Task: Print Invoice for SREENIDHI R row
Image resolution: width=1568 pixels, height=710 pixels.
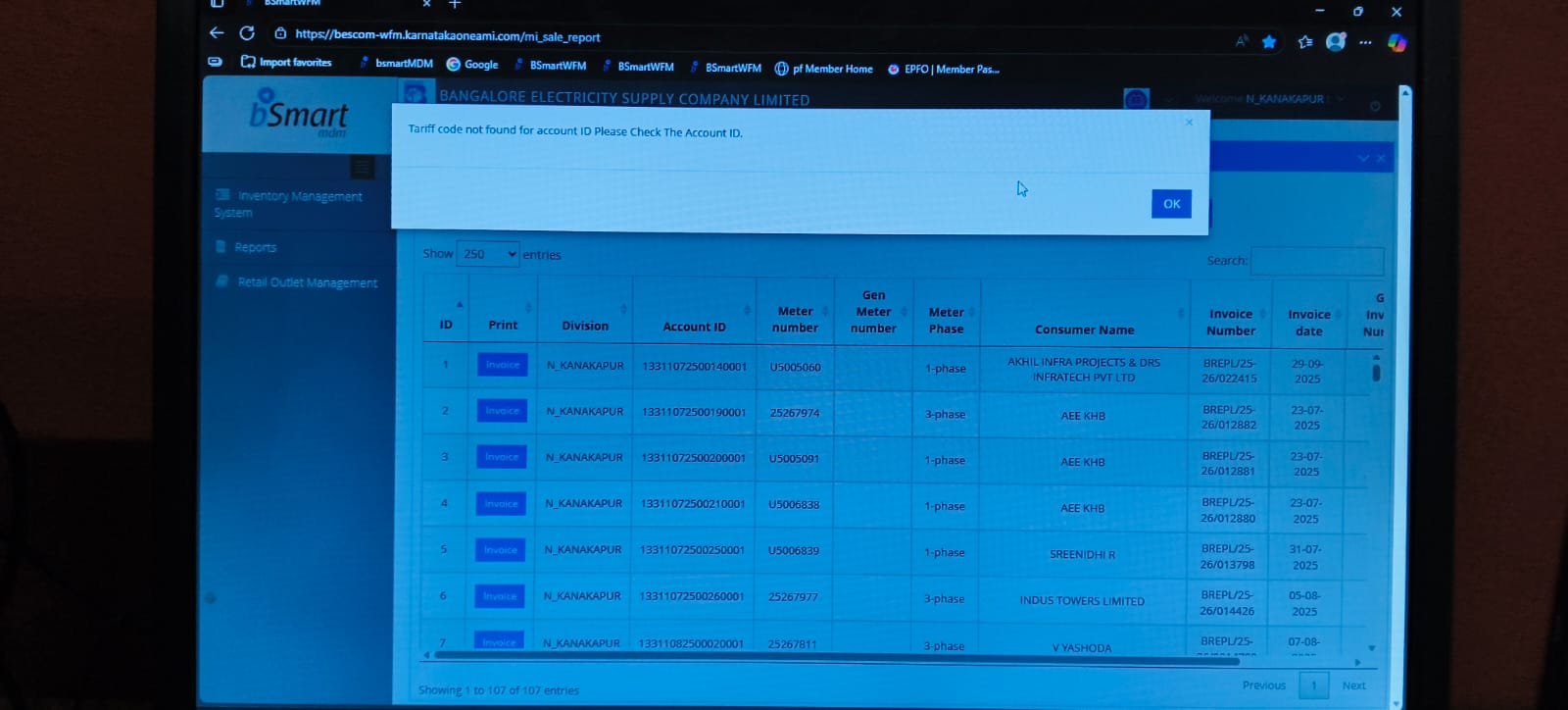Action: tap(501, 550)
